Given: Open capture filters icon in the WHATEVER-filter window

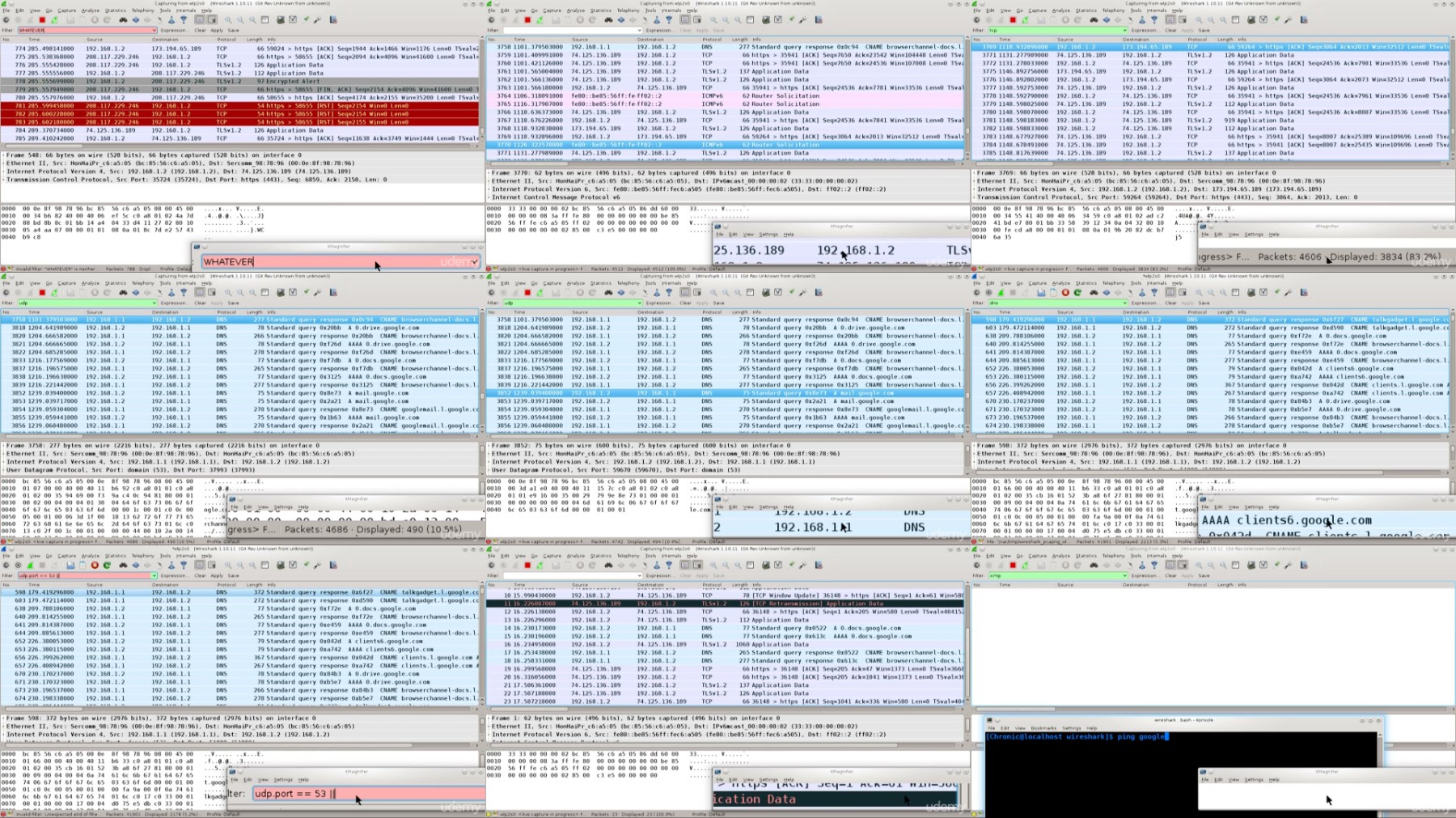Looking at the screenshot, I should point(281,20).
